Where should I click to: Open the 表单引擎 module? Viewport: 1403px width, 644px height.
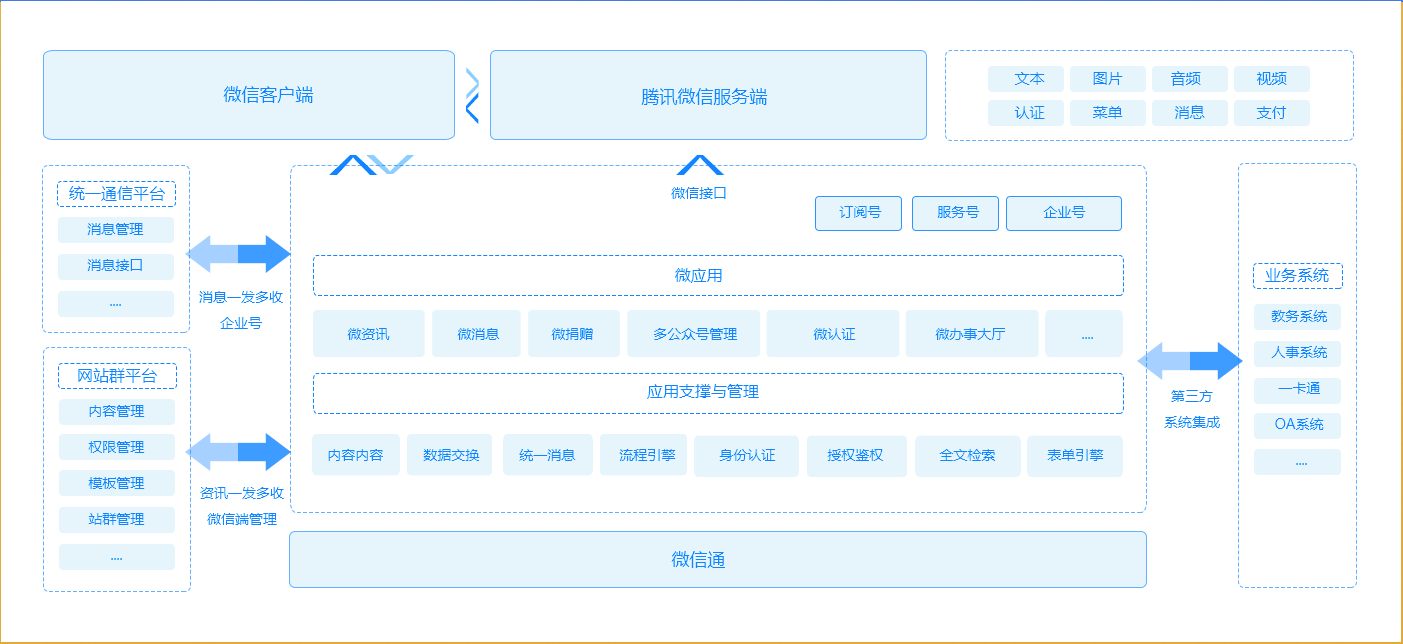click(x=1075, y=456)
